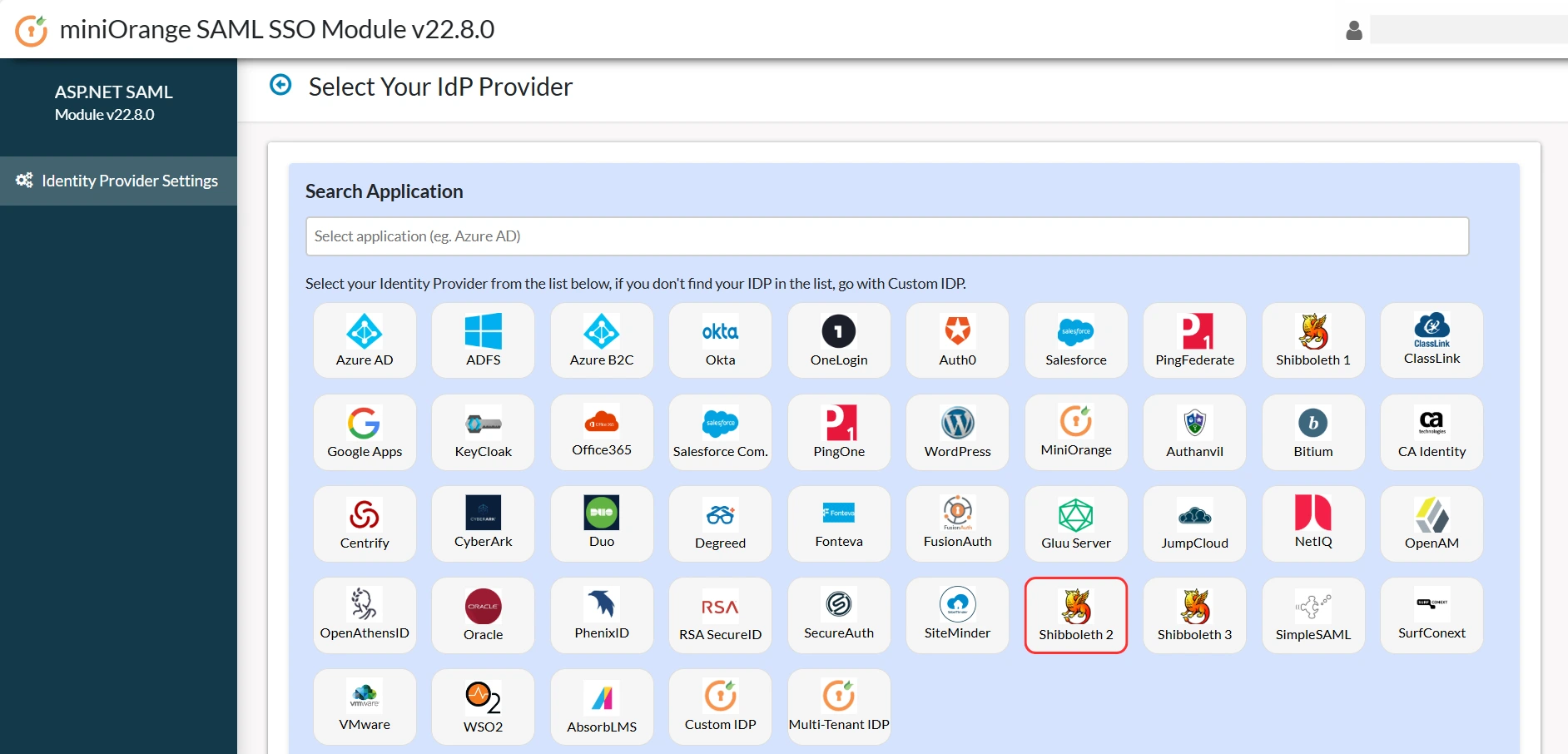
Task: Select the MiniOrange provider tile
Action: click(x=1076, y=432)
